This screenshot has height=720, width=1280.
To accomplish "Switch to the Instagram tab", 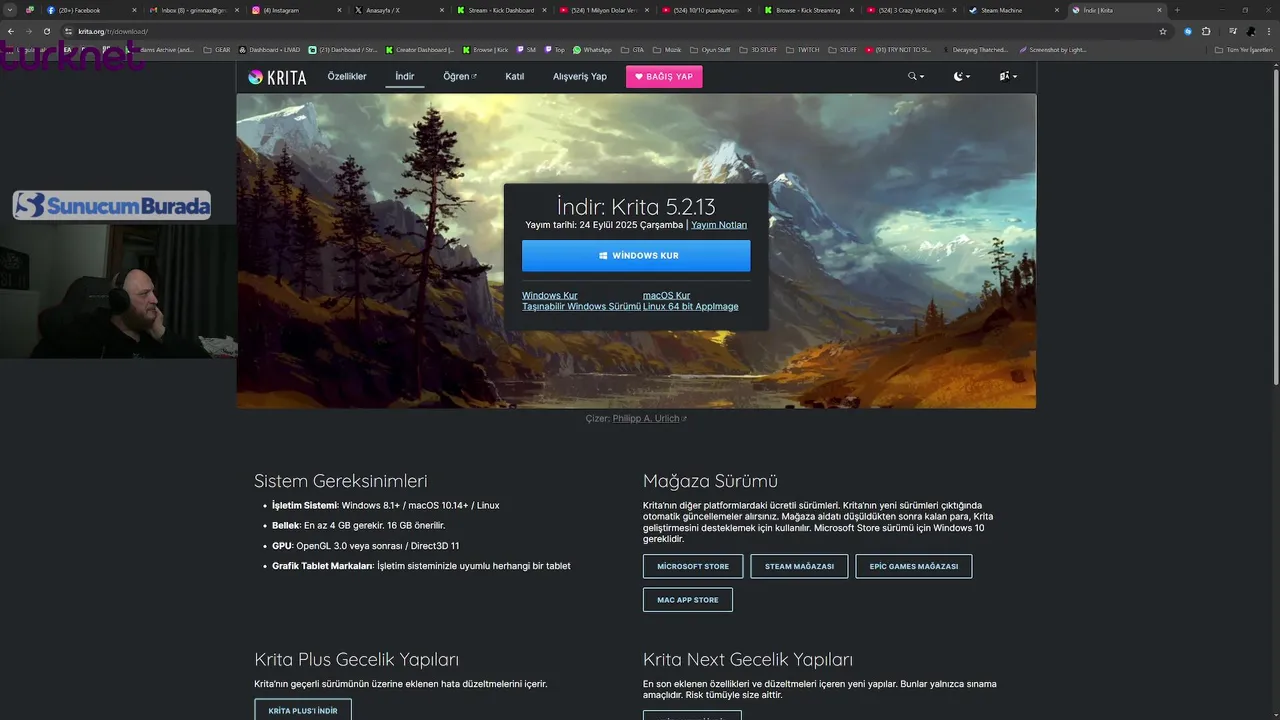I will tap(294, 10).
